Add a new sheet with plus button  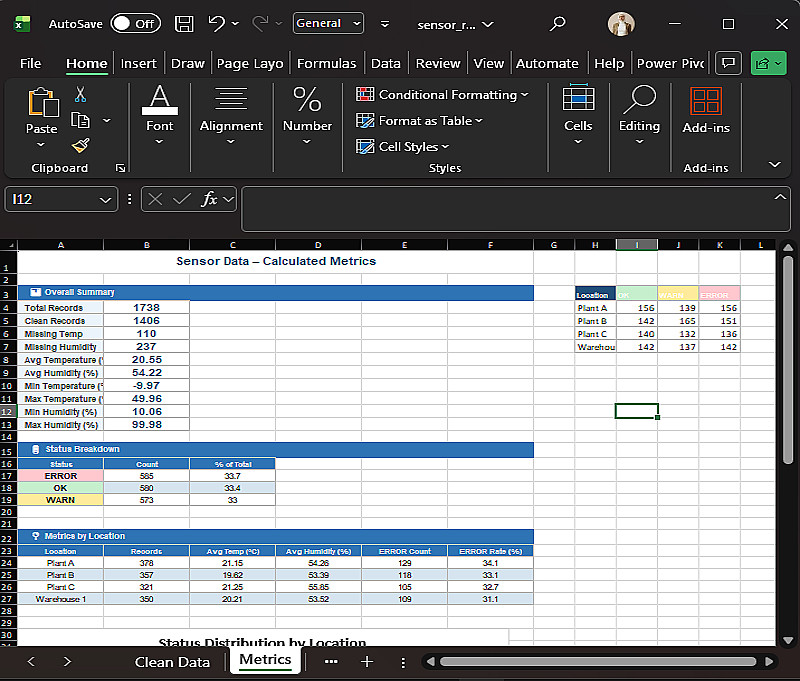367,661
